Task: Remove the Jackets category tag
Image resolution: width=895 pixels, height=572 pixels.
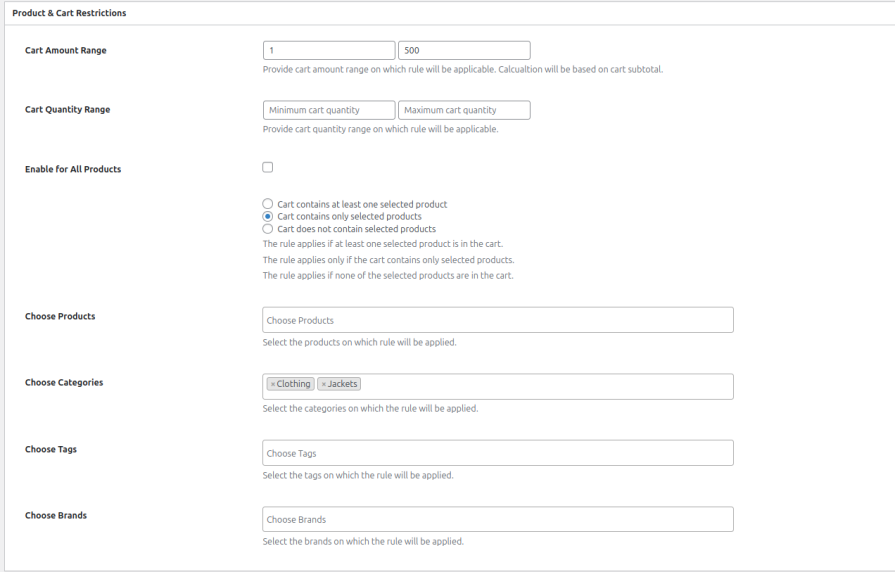Action: [324, 384]
